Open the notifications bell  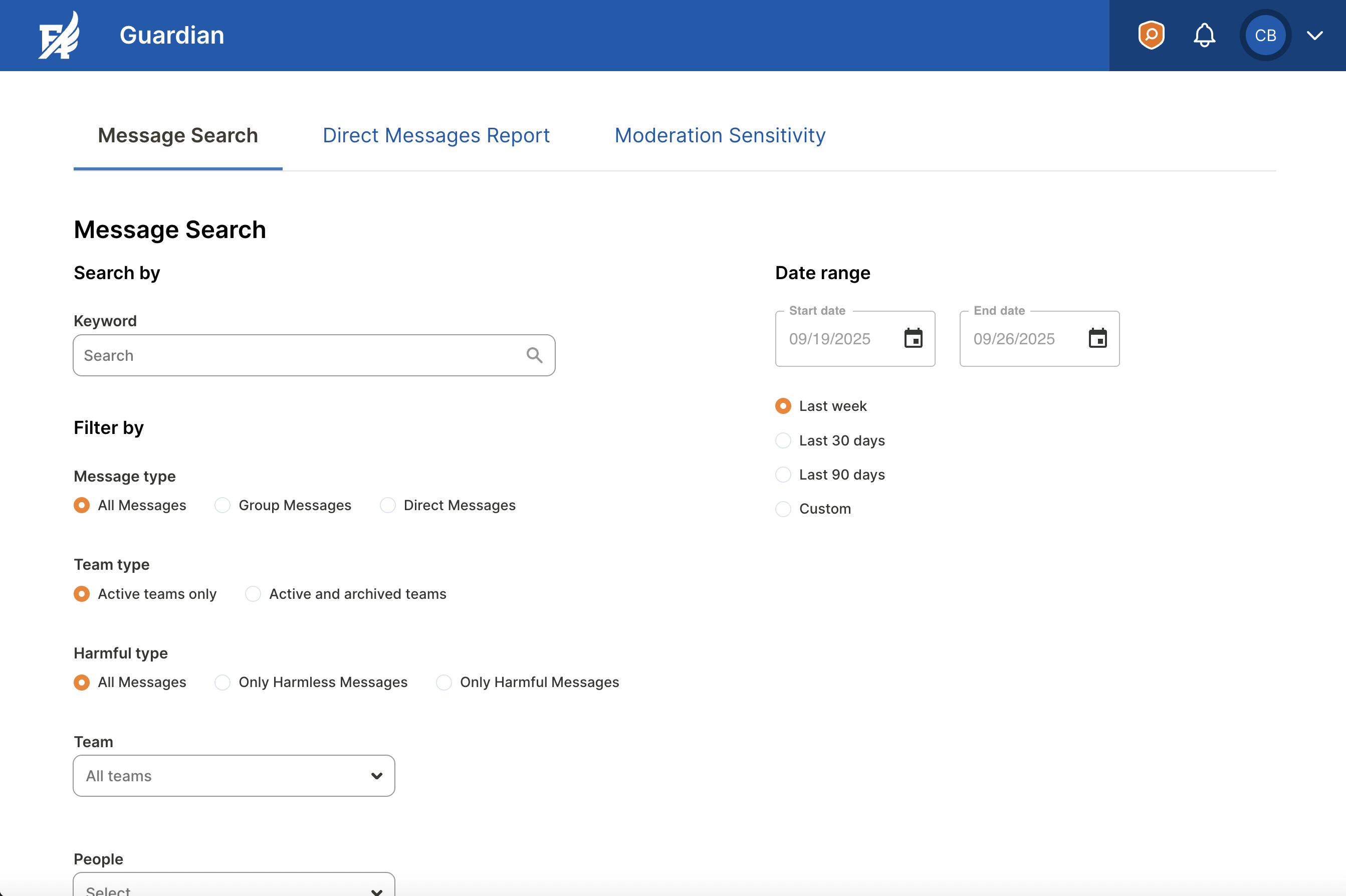point(1204,36)
